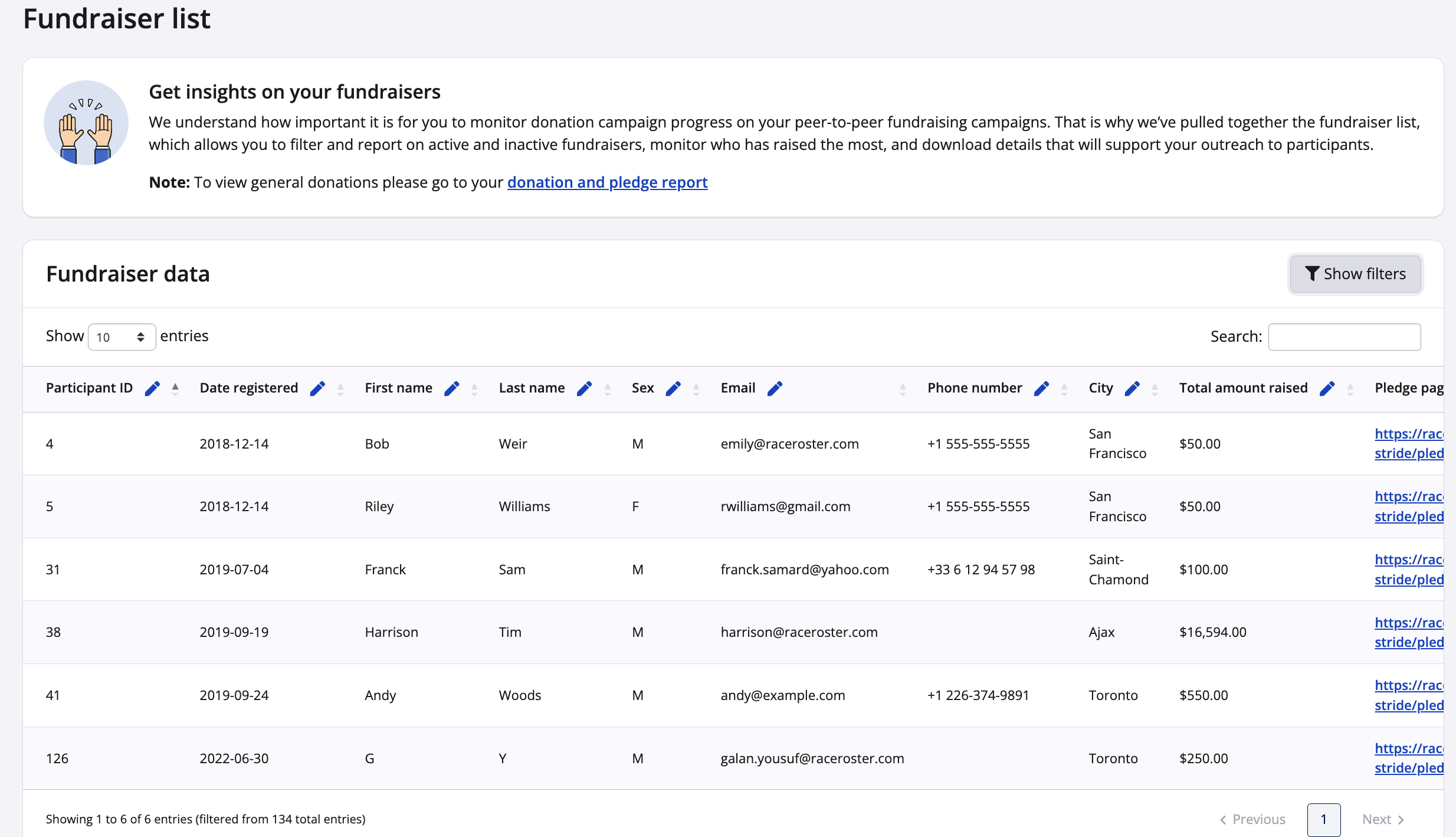Click the edit pencil beside Email header
1456x837 pixels.
[775, 388]
